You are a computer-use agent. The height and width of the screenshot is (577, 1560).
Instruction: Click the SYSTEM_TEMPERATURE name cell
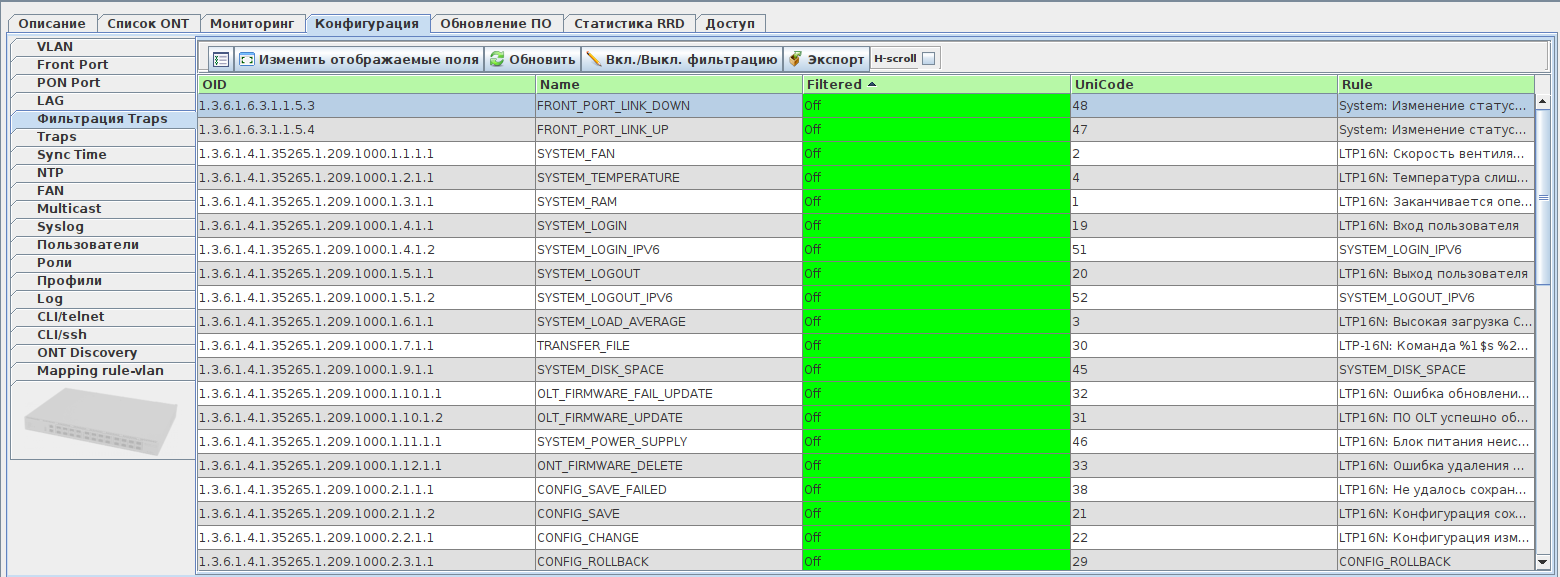pyautogui.click(x=669, y=177)
